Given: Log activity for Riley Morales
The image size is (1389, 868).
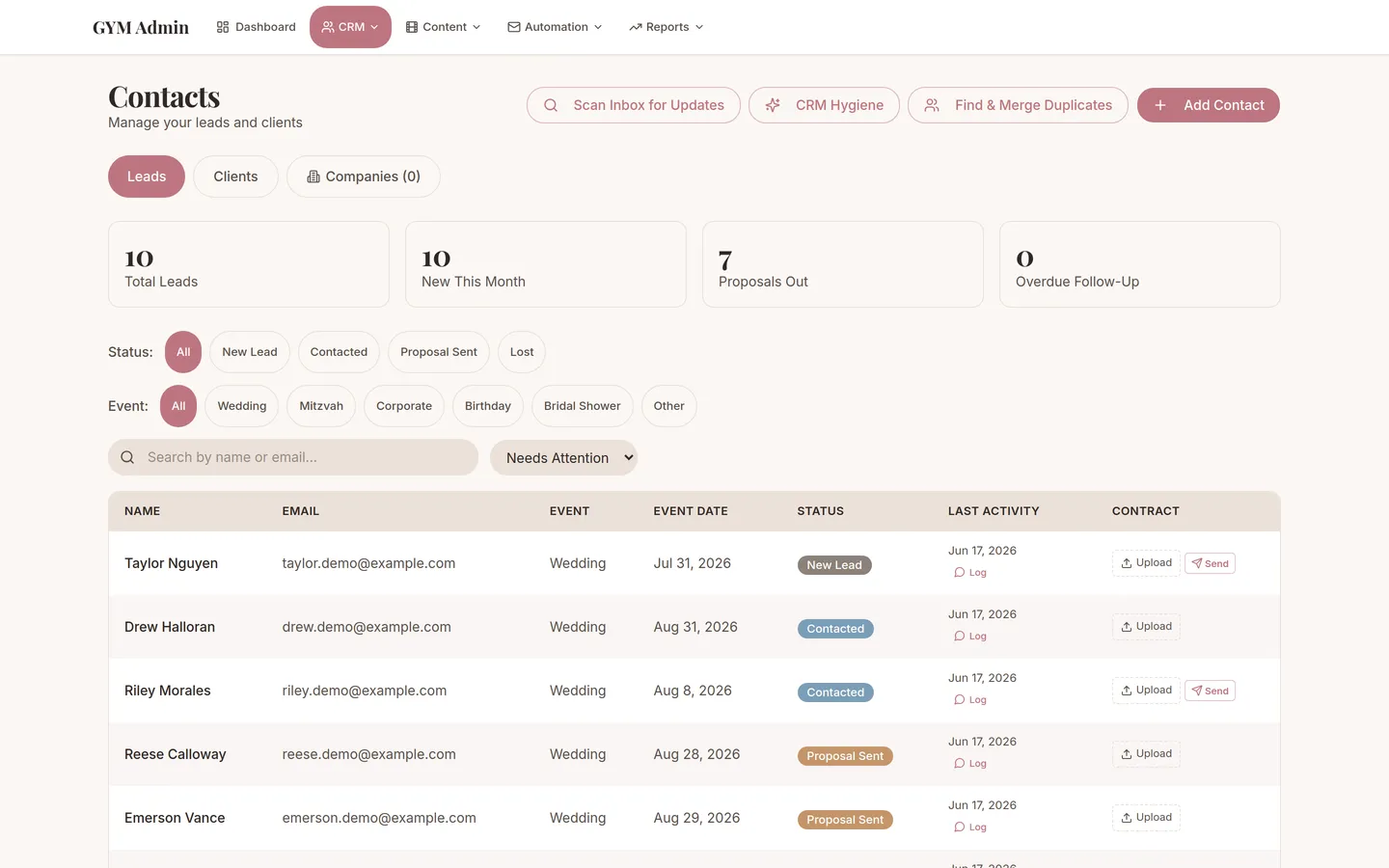Looking at the screenshot, I should pos(970,700).
